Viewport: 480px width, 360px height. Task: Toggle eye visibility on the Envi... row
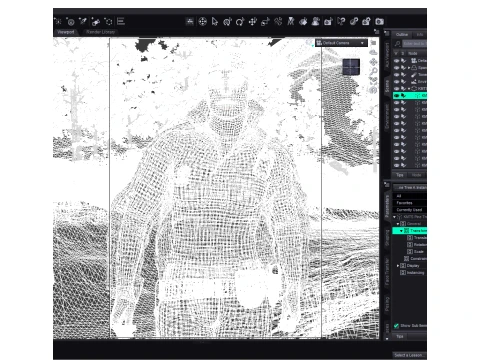(x=396, y=82)
